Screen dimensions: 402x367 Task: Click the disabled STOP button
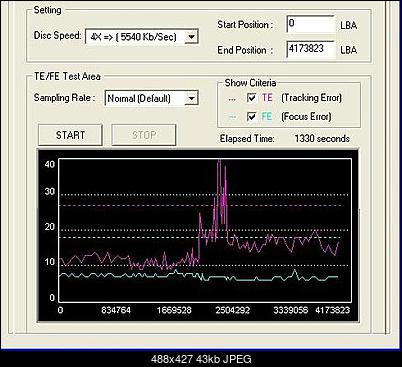[x=144, y=135]
